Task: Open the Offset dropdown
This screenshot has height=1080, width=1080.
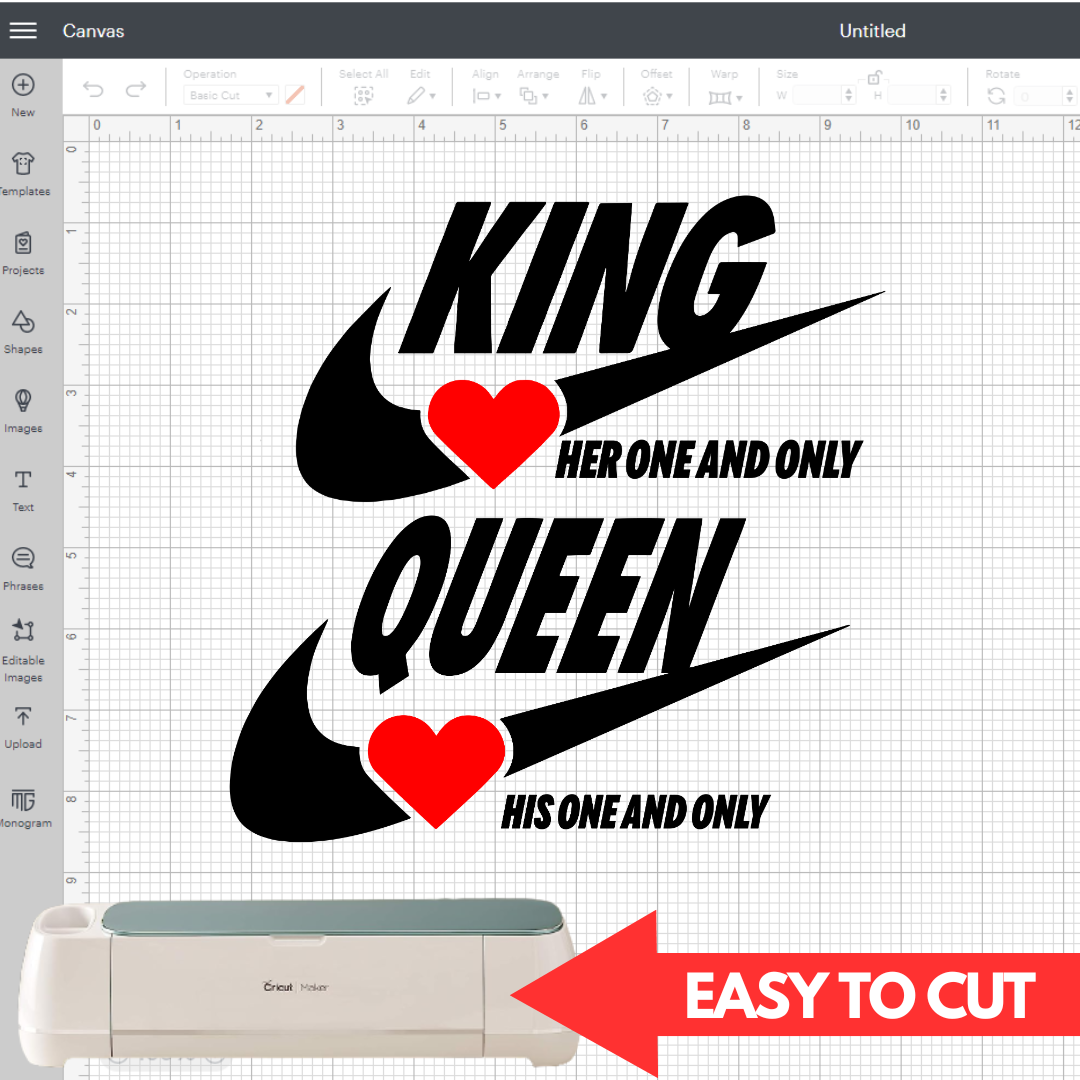Action: point(657,96)
